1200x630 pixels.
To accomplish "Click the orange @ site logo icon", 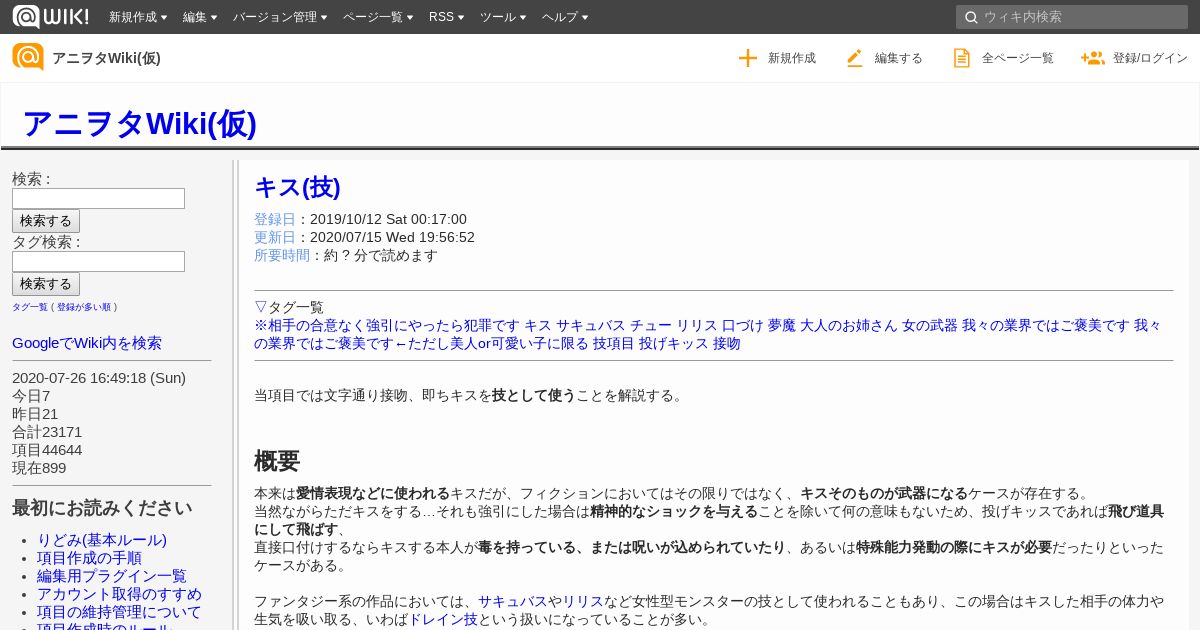I will [x=28, y=57].
